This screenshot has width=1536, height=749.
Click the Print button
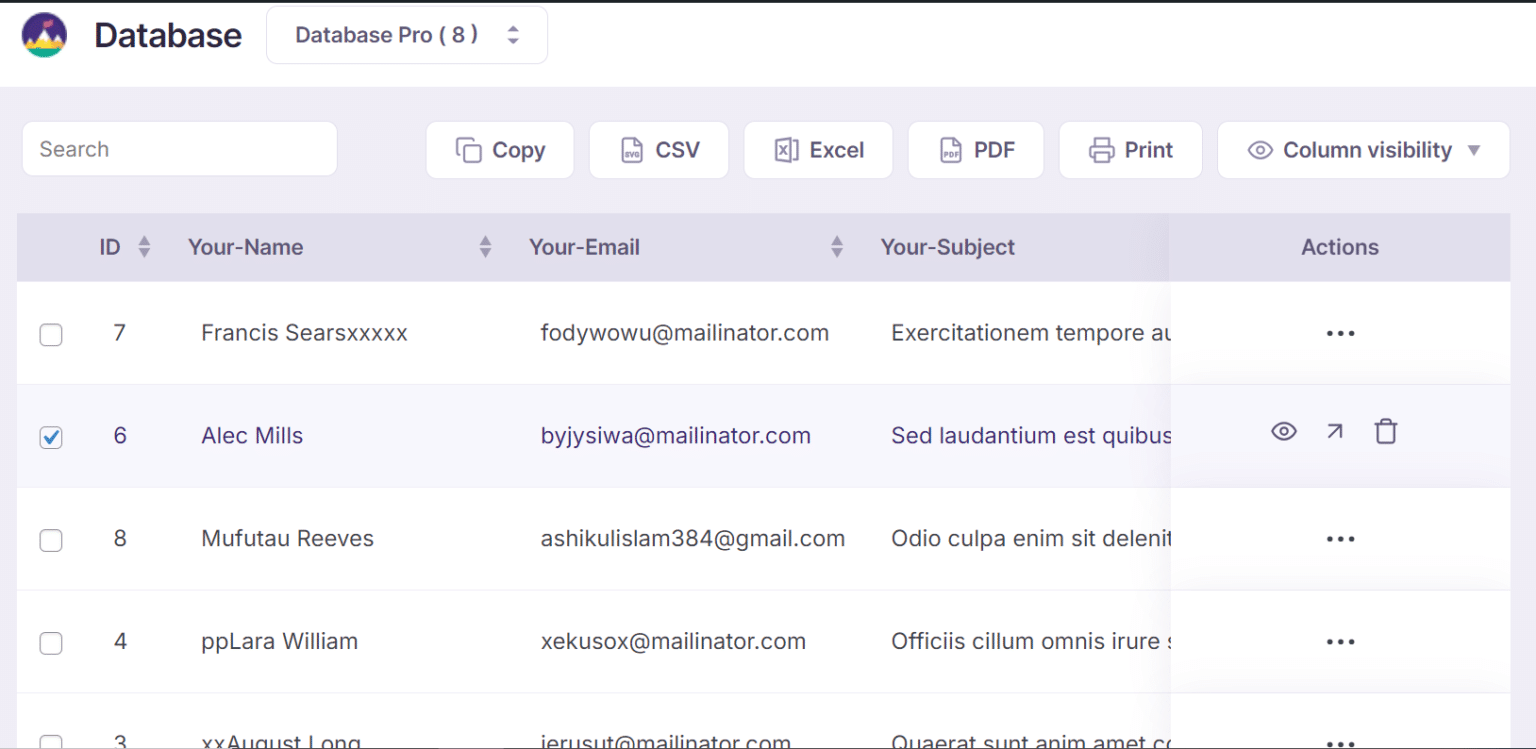pos(1130,149)
